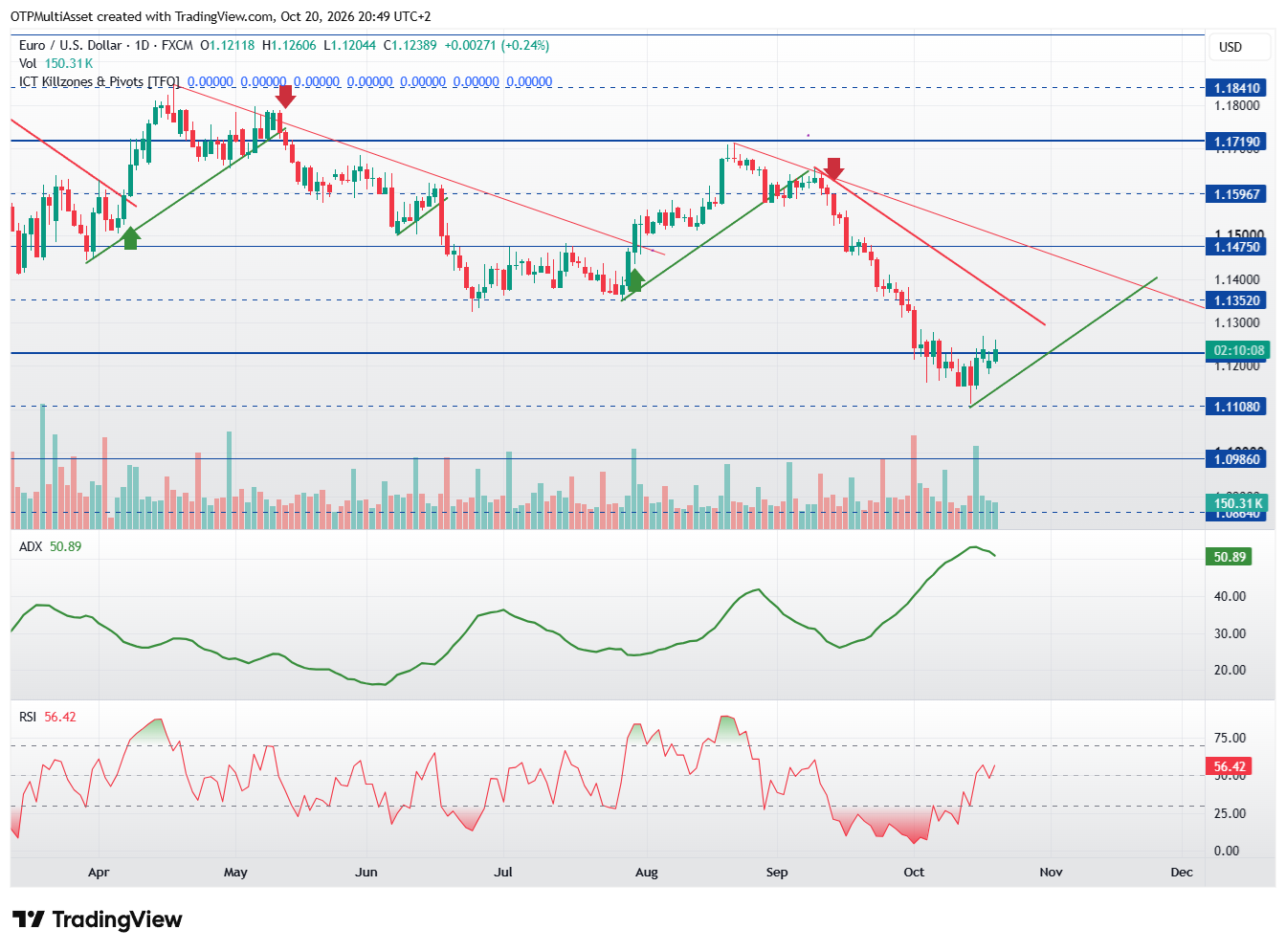The width and height of the screenshot is (1286, 952).
Task: Select Jul on the time axis
Action: coord(503,872)
